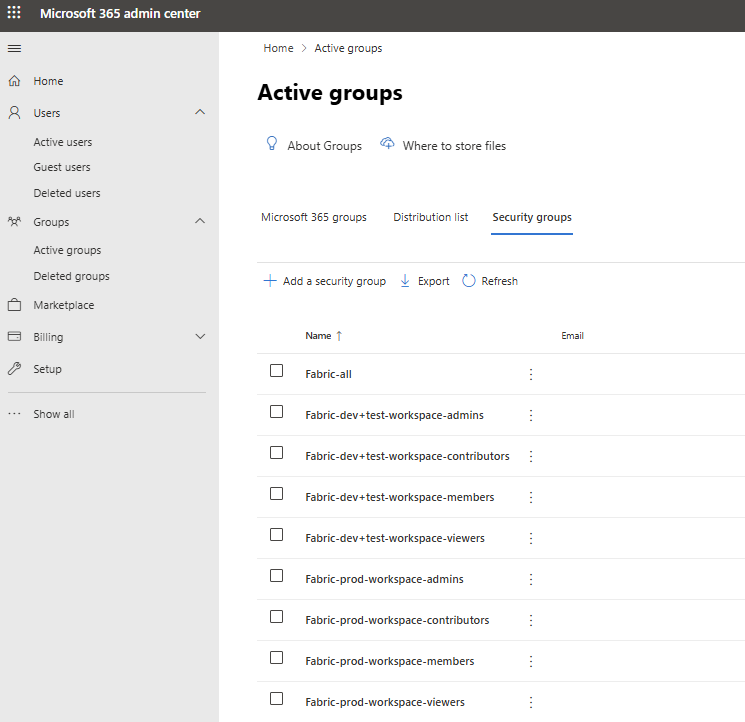Collapse the navigation hamburger menu

coord(14,48)
